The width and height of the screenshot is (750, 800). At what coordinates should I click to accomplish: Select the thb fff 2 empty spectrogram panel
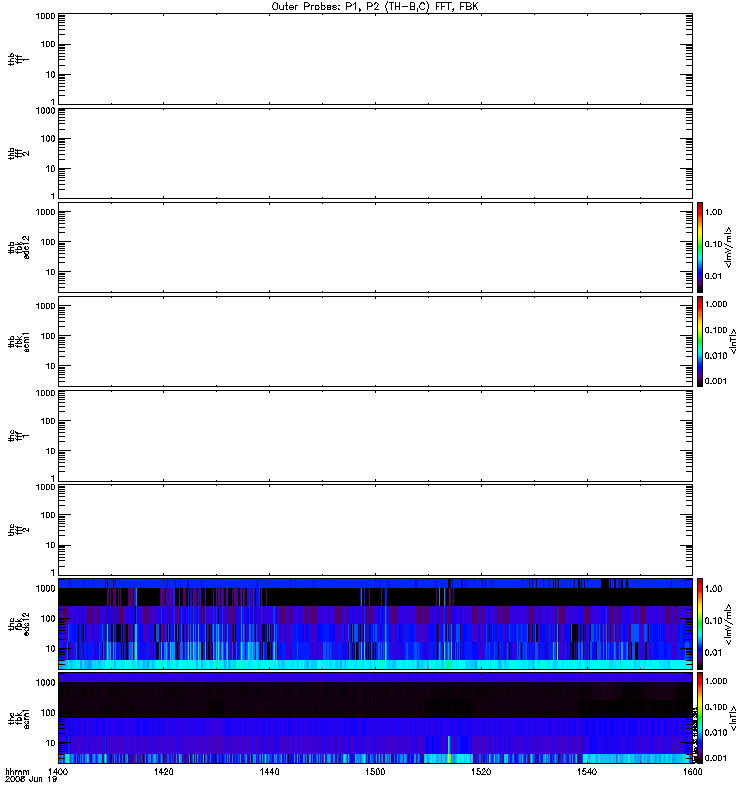[376, 153]
